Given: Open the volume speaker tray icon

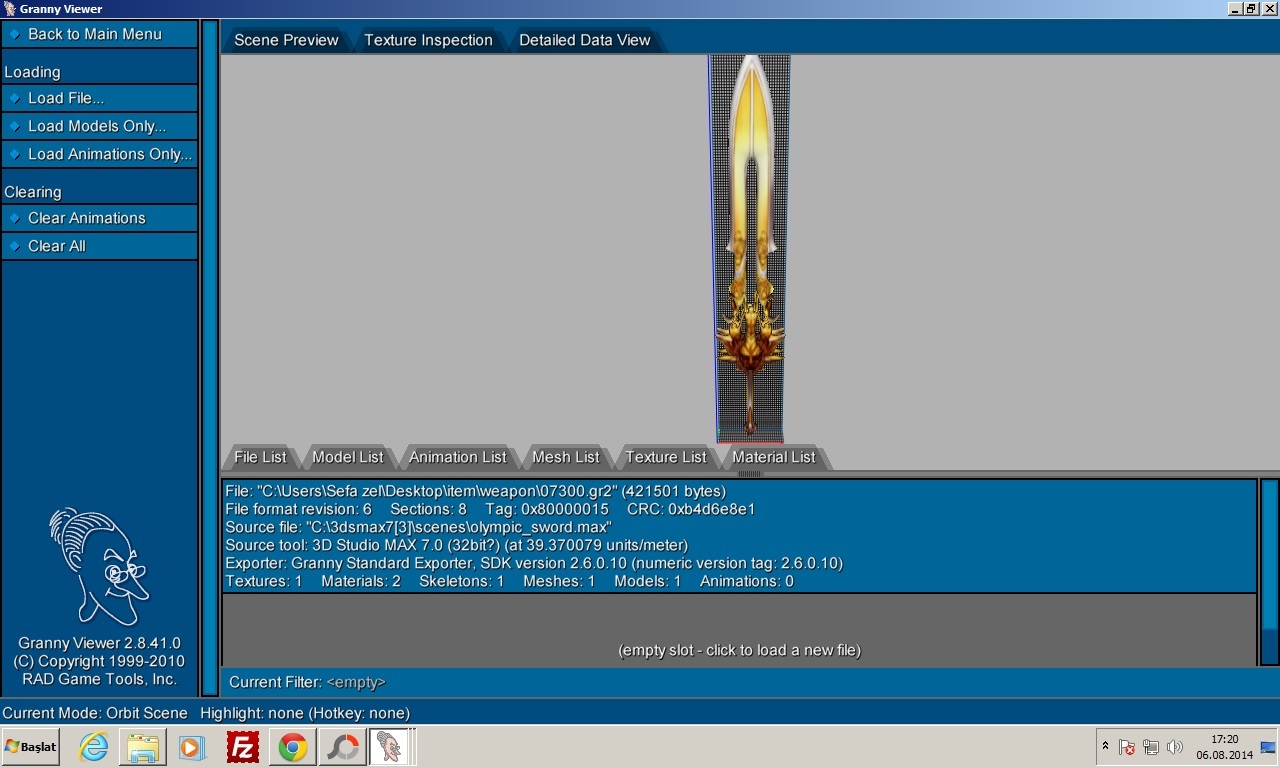Looking at the screenshot, I should pos(1175,747).
